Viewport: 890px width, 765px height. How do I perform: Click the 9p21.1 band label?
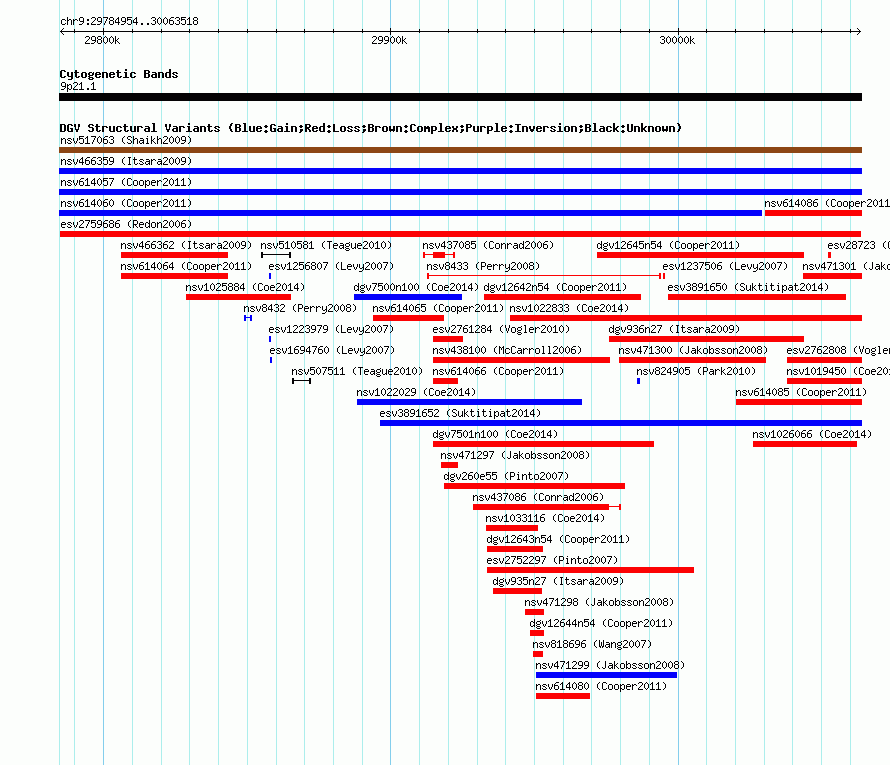pyautogui.click(x=78, y=86)
